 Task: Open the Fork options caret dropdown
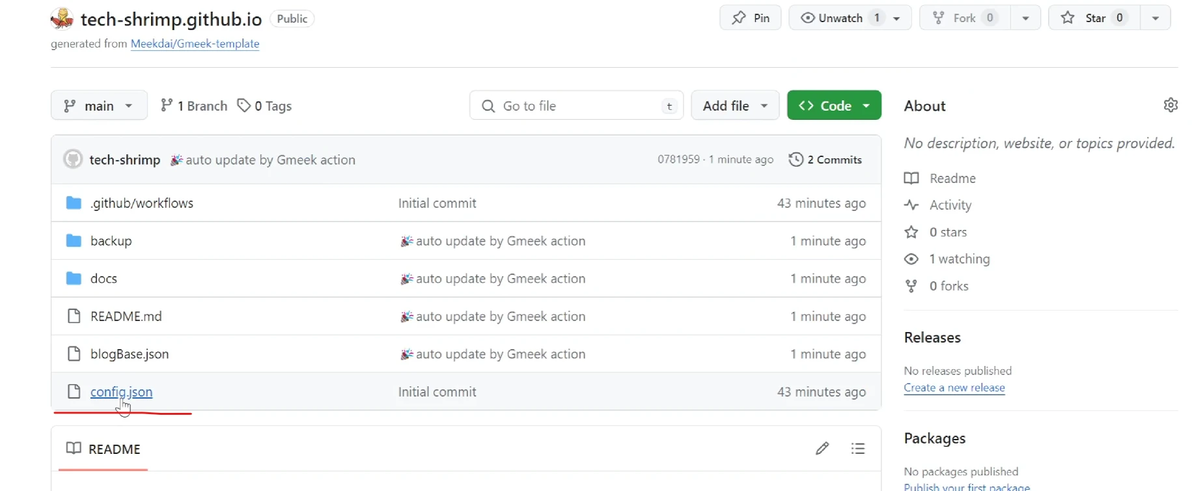(1026, 18)
